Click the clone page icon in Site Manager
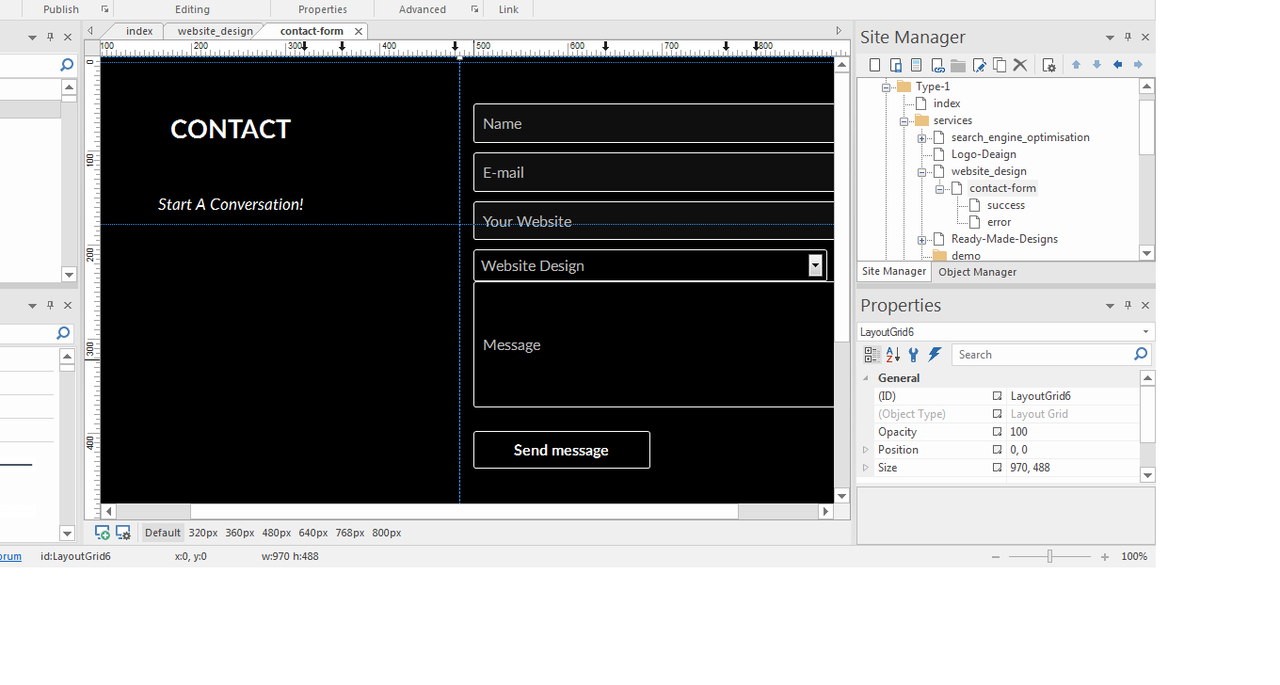The width and height of the screenshot is (1280, 685). tap(999, 65)
